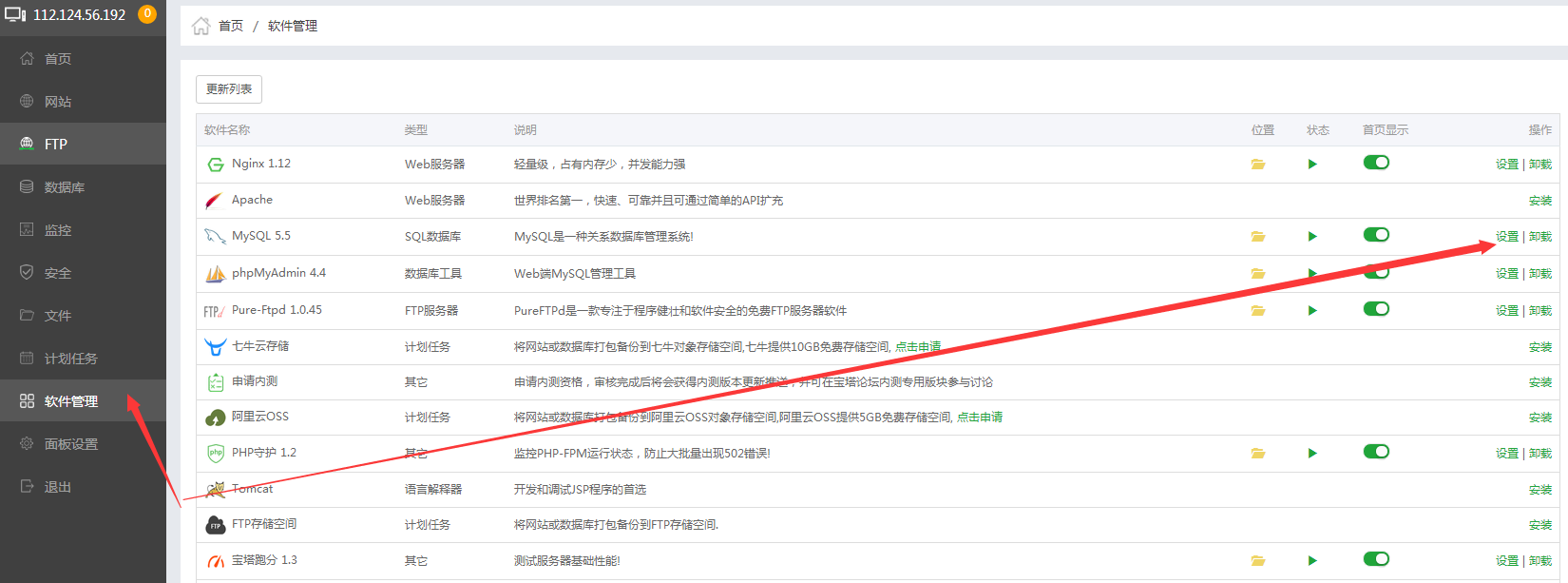Open the Pure-Ftpd folder location icon

(1257, 311)
